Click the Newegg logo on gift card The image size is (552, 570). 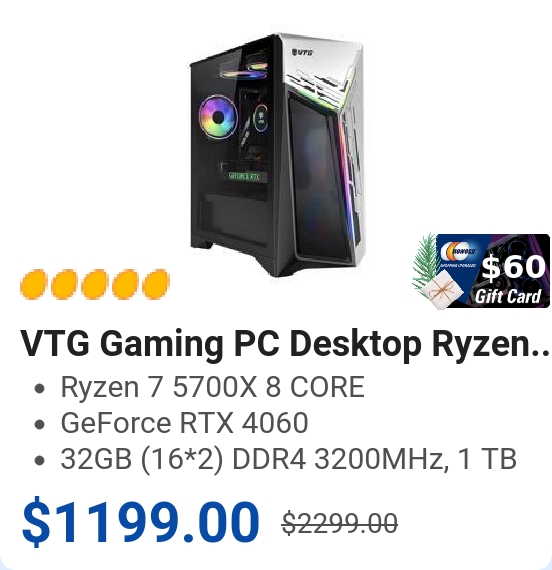click(x=459, y=252)
